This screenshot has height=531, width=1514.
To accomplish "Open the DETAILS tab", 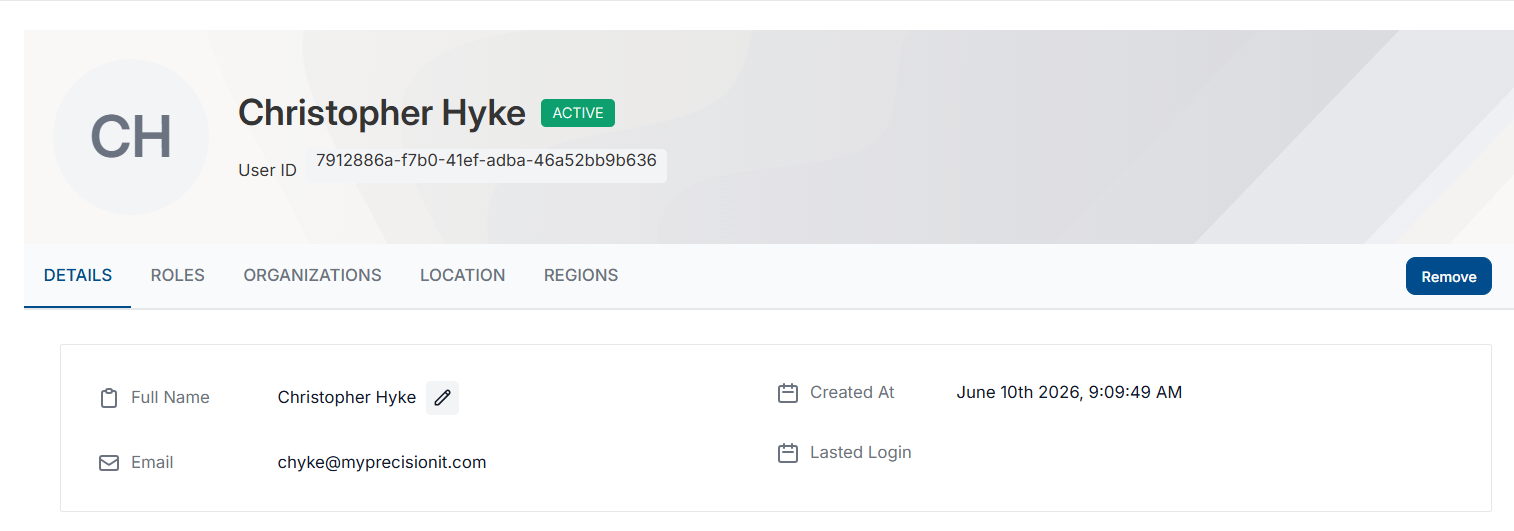I will 78,275.
